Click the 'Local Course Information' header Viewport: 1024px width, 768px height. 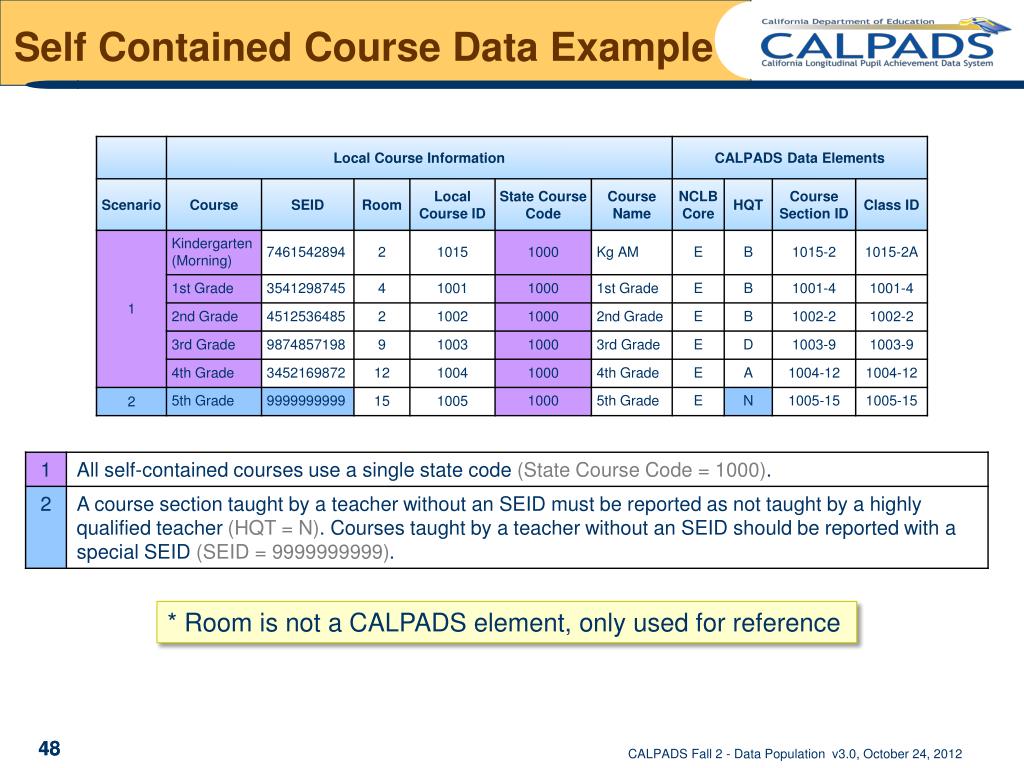pos(419,158)
